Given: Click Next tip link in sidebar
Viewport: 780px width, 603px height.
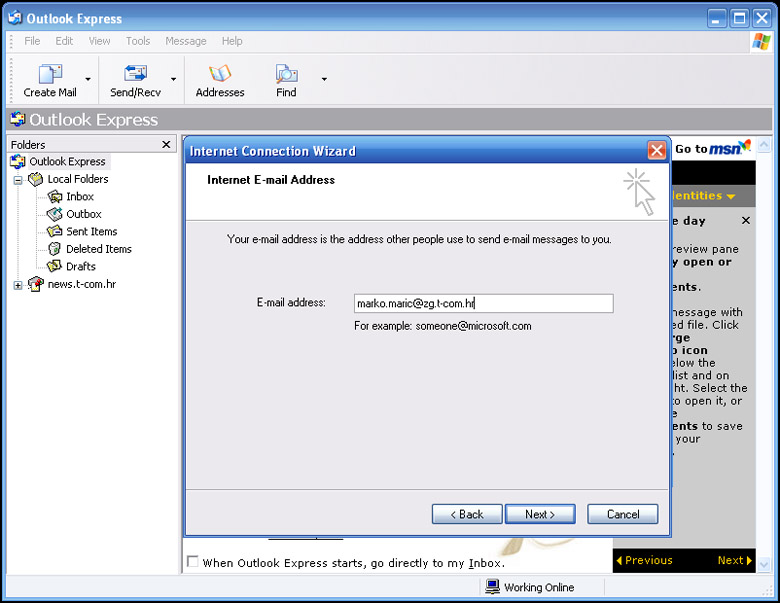Looking at the screenshot, I should 735,560.
